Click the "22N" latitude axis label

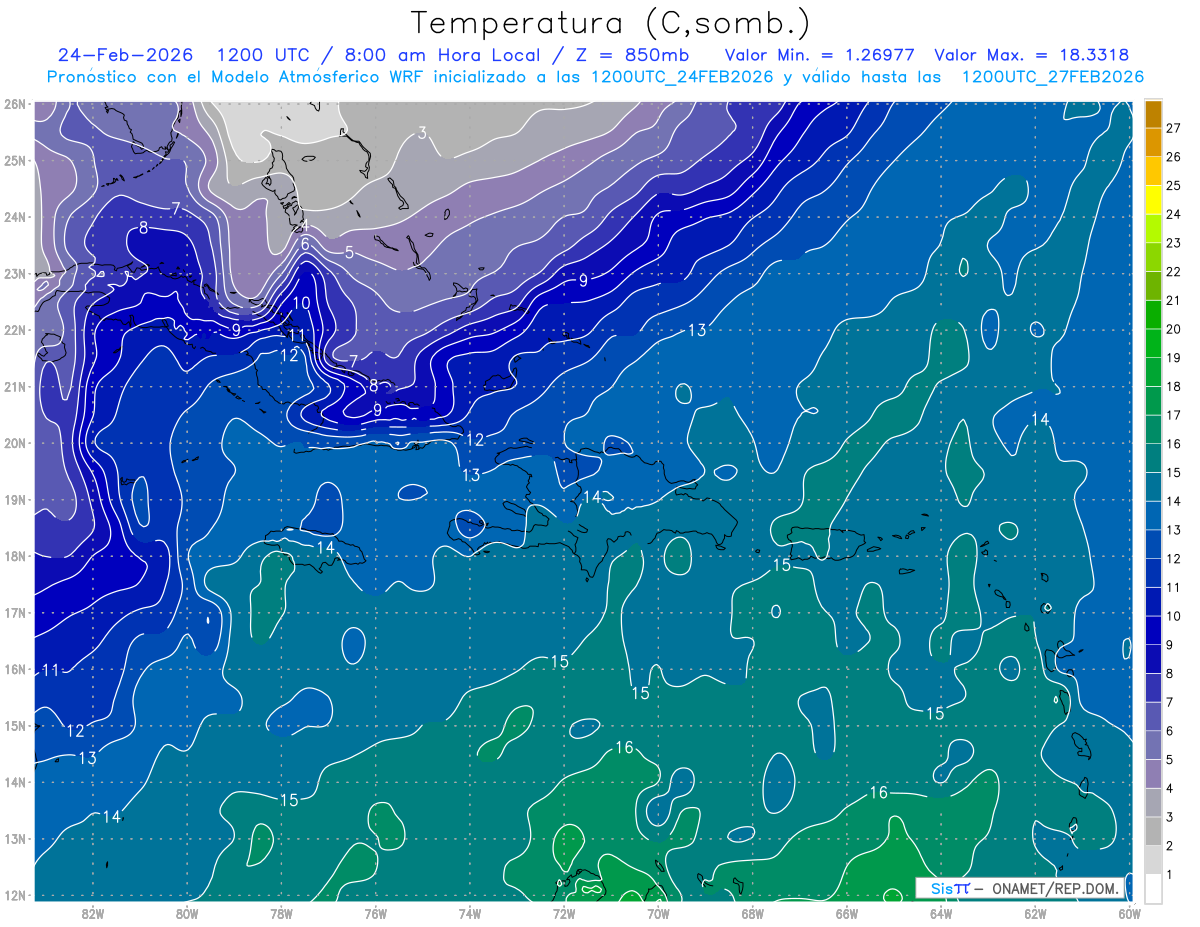(14, 330)
